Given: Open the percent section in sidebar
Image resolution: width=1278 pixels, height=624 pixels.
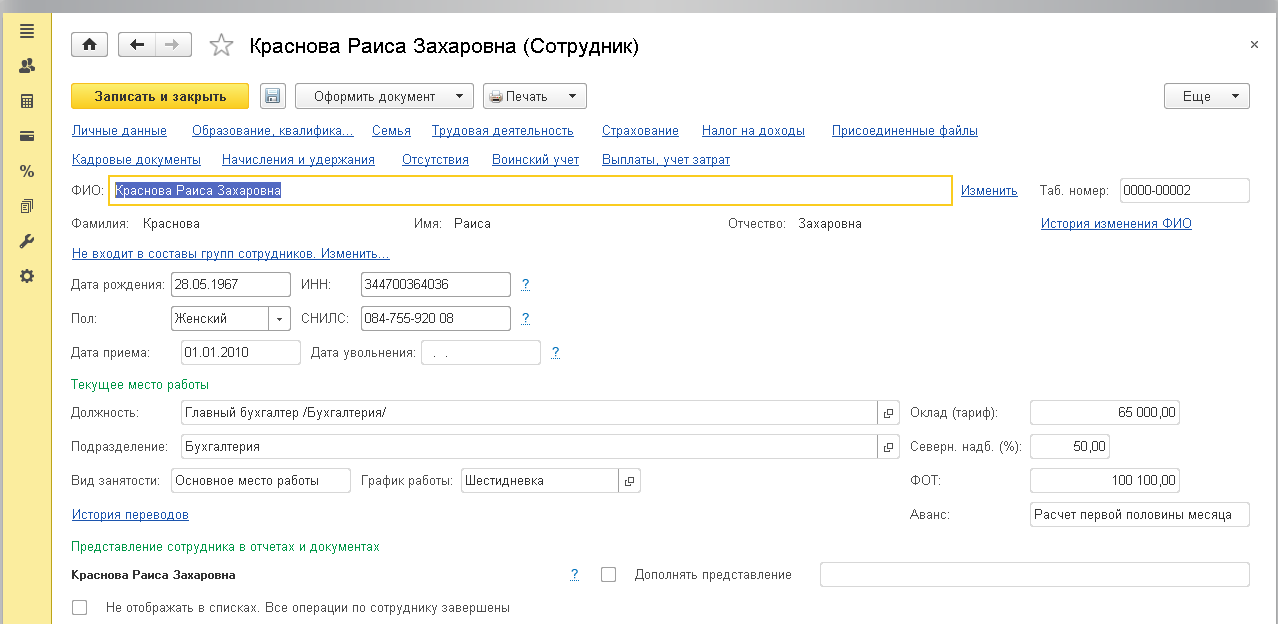Looking at the screenshot, I should tap(27, 171).
